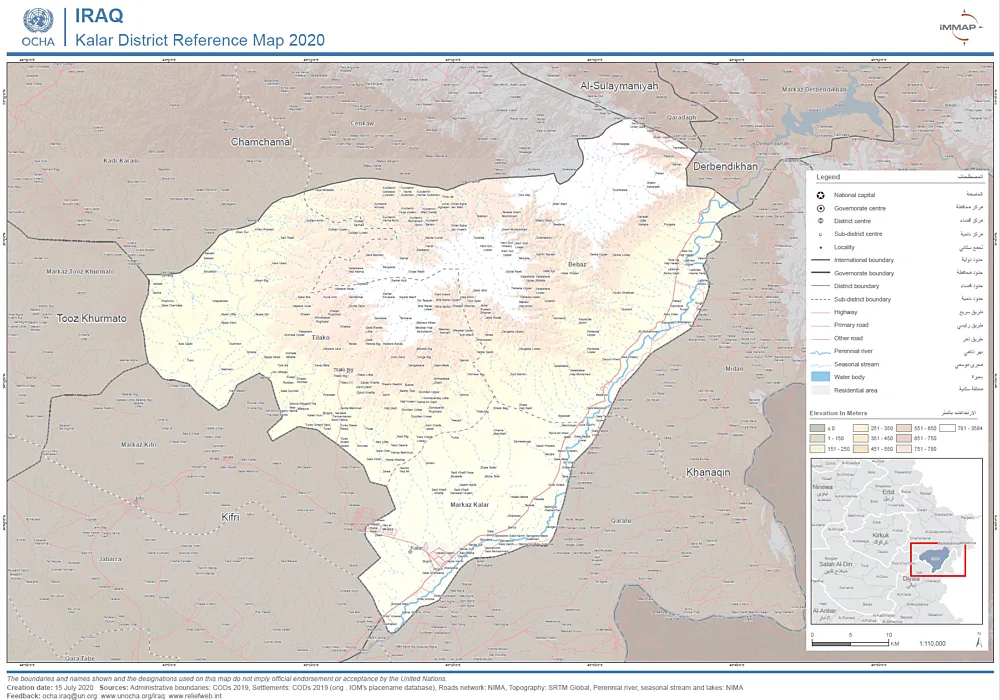1000x700 pixels.
Task: Click the ≤ 0 elevation swatch
Action: [x=817, y=427]
